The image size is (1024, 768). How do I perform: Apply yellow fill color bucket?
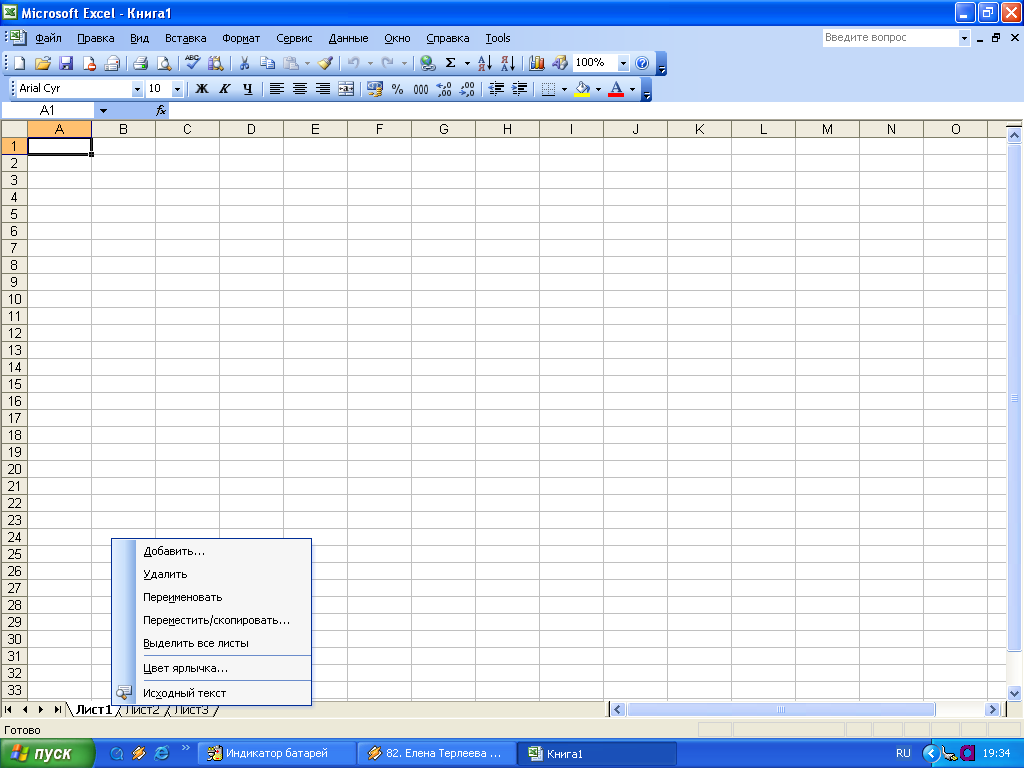582,89
